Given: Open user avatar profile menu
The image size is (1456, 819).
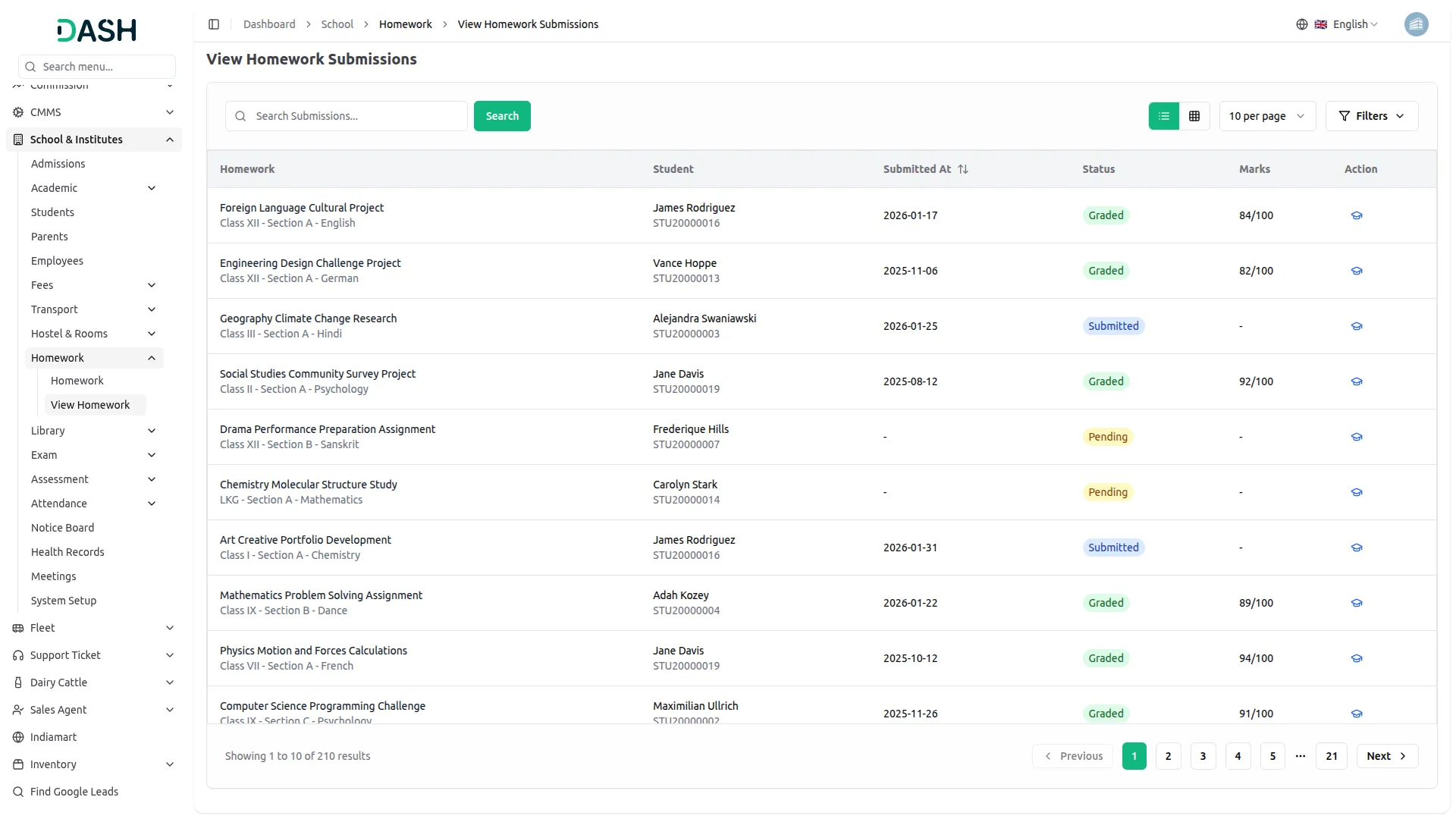Looking at the screenshot, I should tap(1416, 24).
